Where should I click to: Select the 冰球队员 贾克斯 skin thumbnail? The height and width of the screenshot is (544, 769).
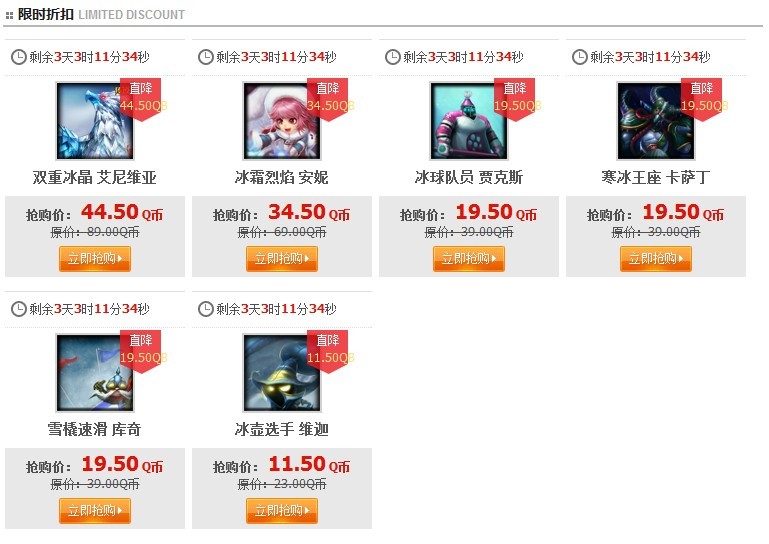tap(469, 121)
